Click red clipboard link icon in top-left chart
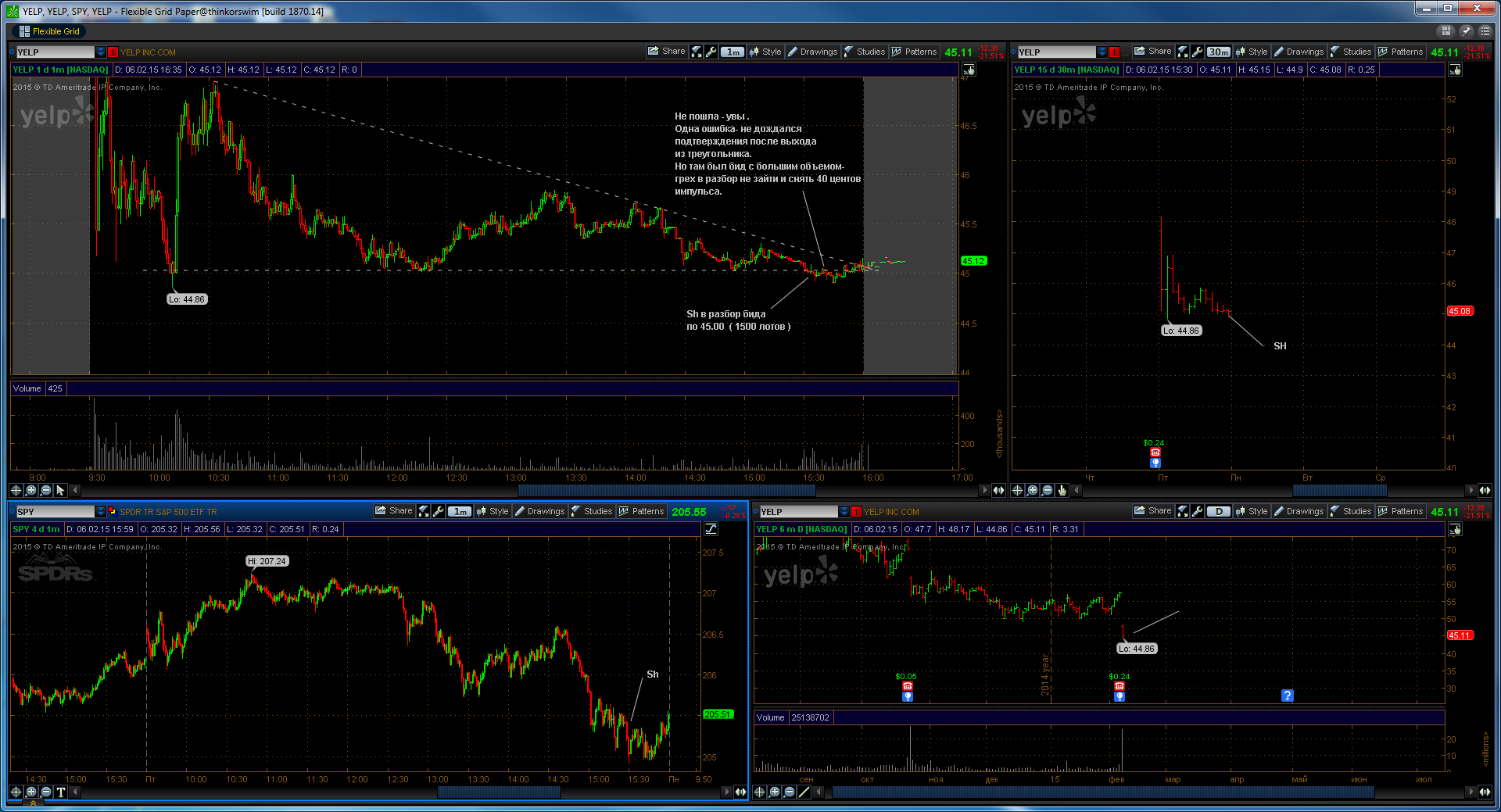 pos(113,52)
